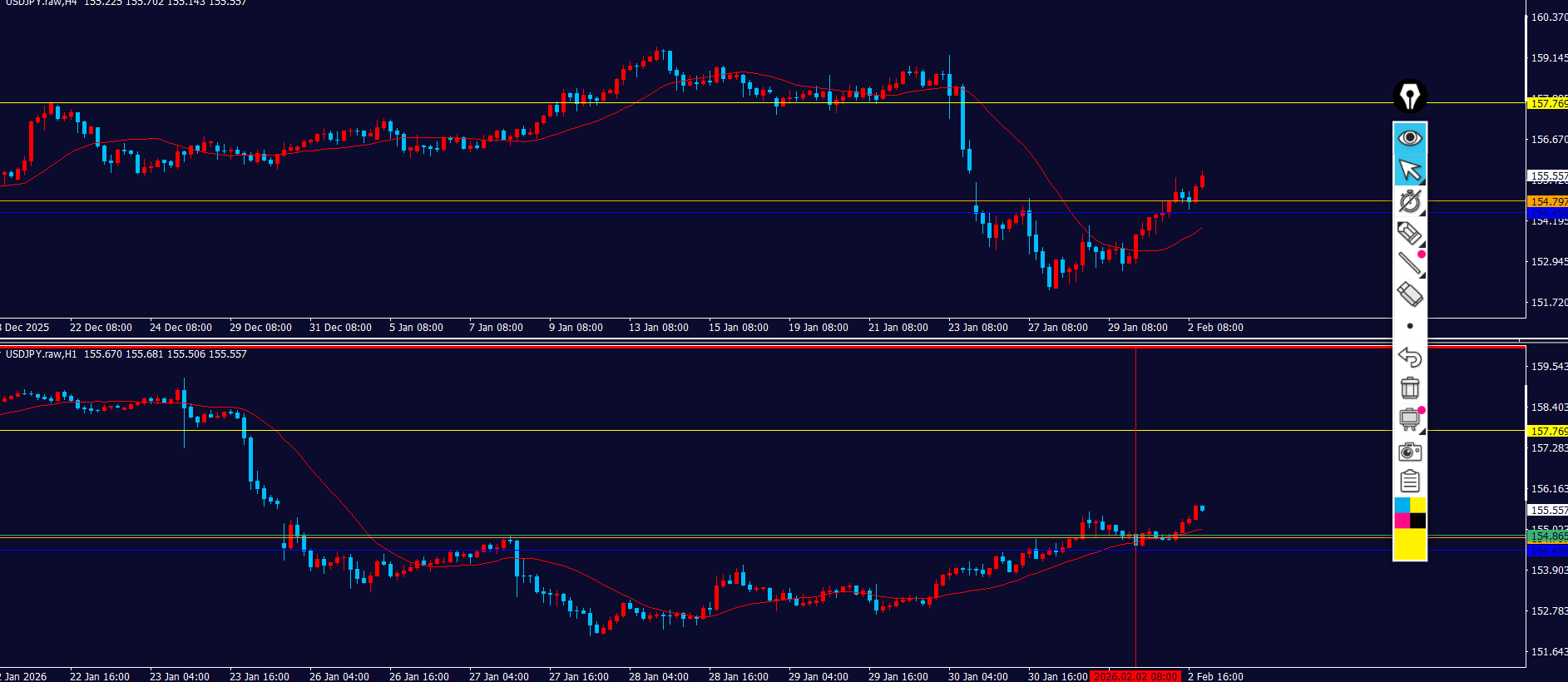Click the pen nib toolbar launcher icon
Viewport: 1568px width, 682px height.
[x=1409, y=96]
